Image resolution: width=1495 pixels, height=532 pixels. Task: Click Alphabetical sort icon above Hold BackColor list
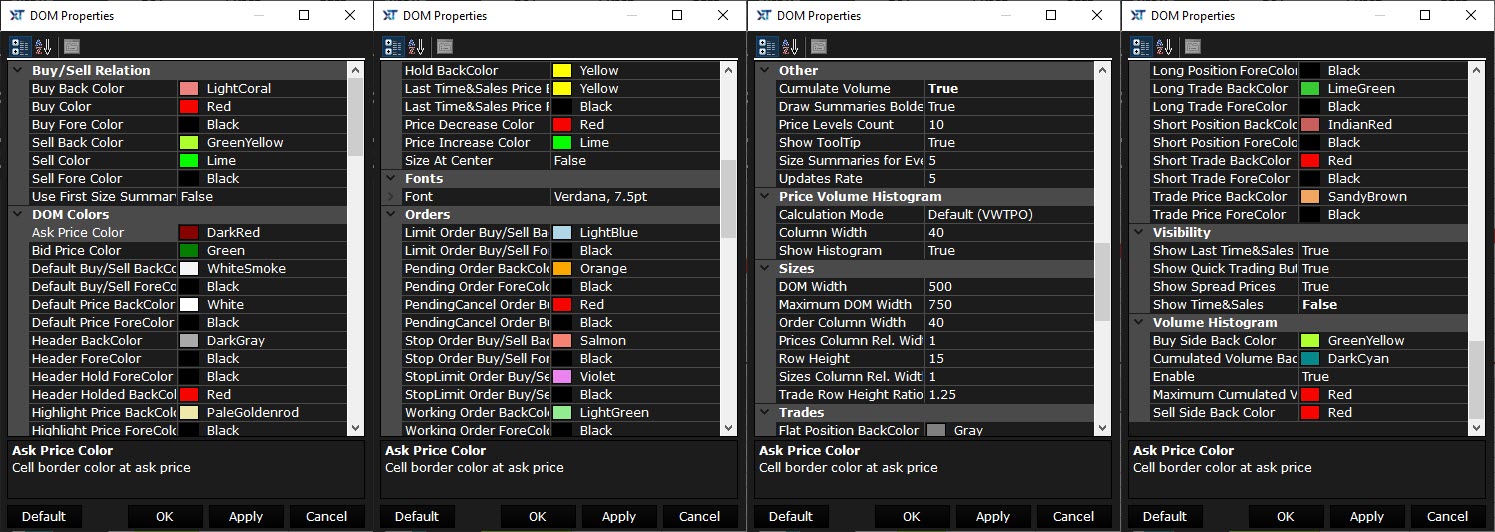click(x=417, y=46)
